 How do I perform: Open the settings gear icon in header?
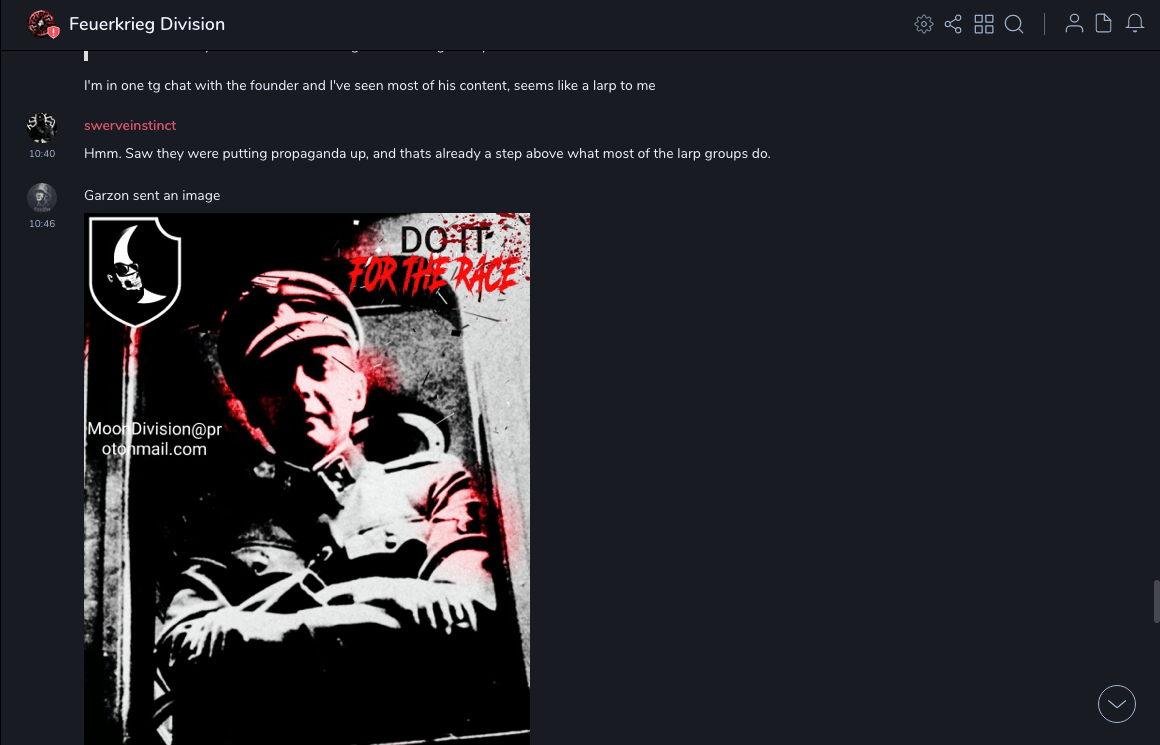click(923, 24)
